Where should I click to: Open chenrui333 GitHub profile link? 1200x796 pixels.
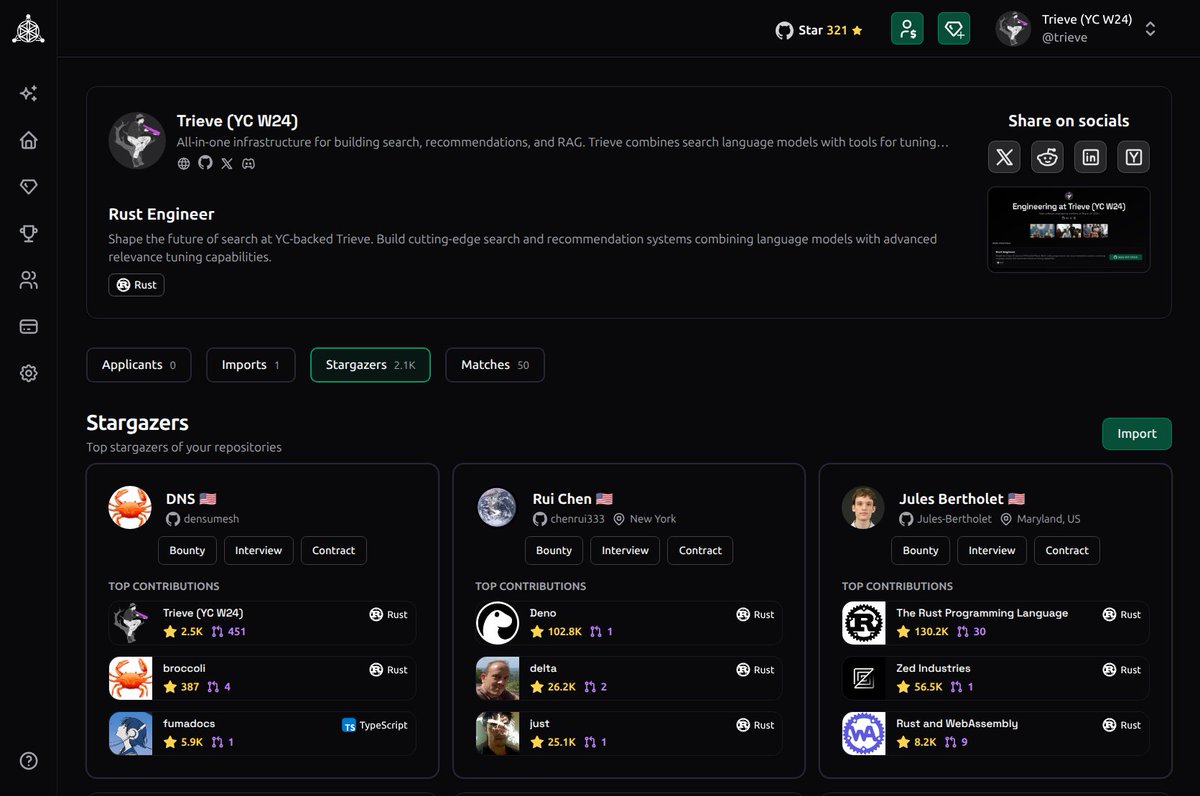[569, 519]
